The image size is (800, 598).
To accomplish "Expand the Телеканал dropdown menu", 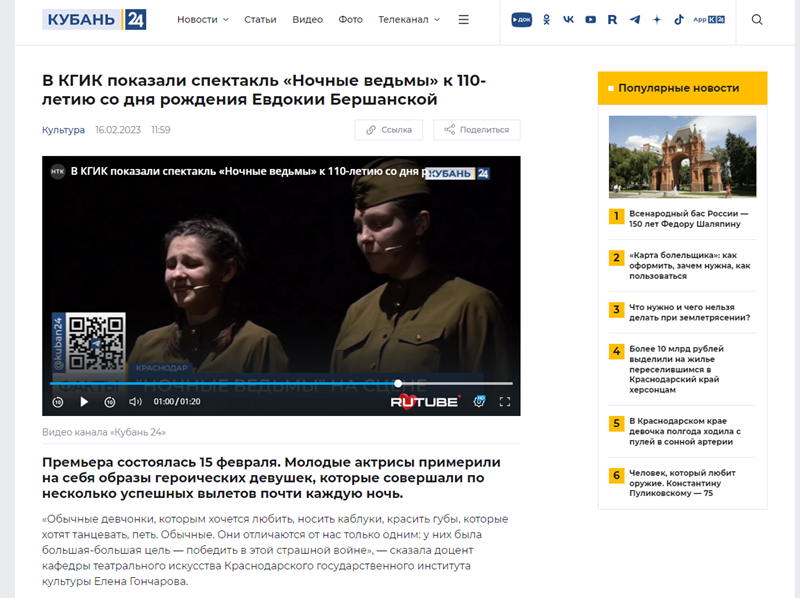I will [409, 19].
